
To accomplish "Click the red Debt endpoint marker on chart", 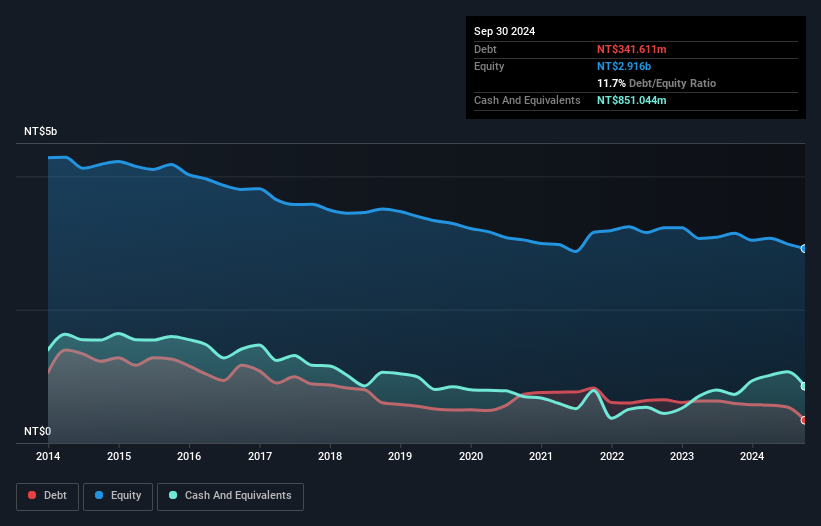I will point(804,420).
